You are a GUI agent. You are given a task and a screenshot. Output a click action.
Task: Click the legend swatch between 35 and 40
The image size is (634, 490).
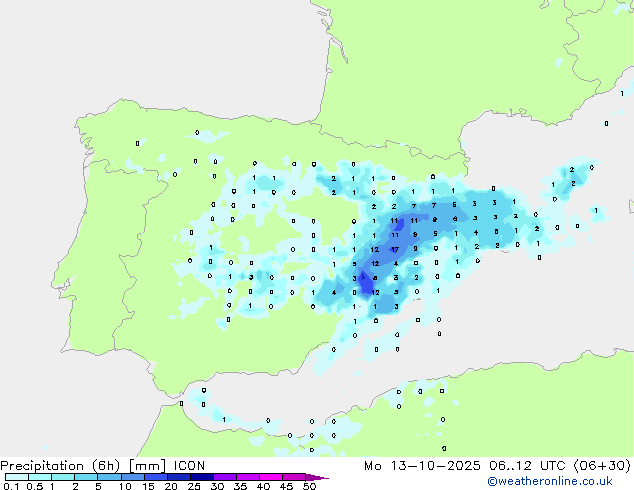tap(247, 477)
